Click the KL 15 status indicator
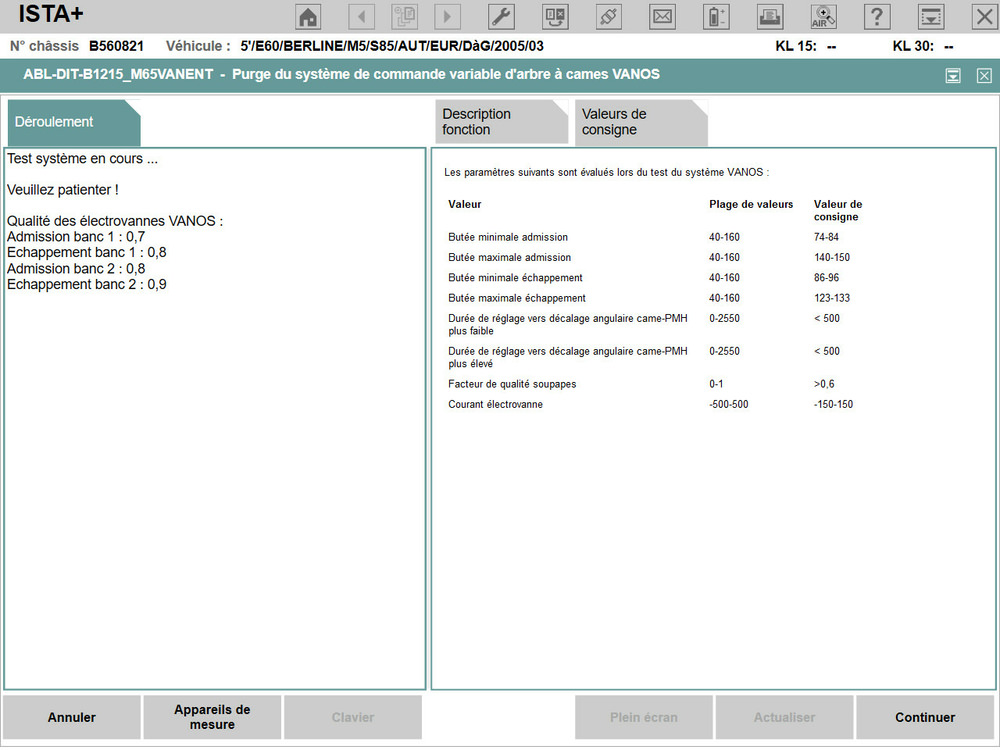 (x=805, y=46)
